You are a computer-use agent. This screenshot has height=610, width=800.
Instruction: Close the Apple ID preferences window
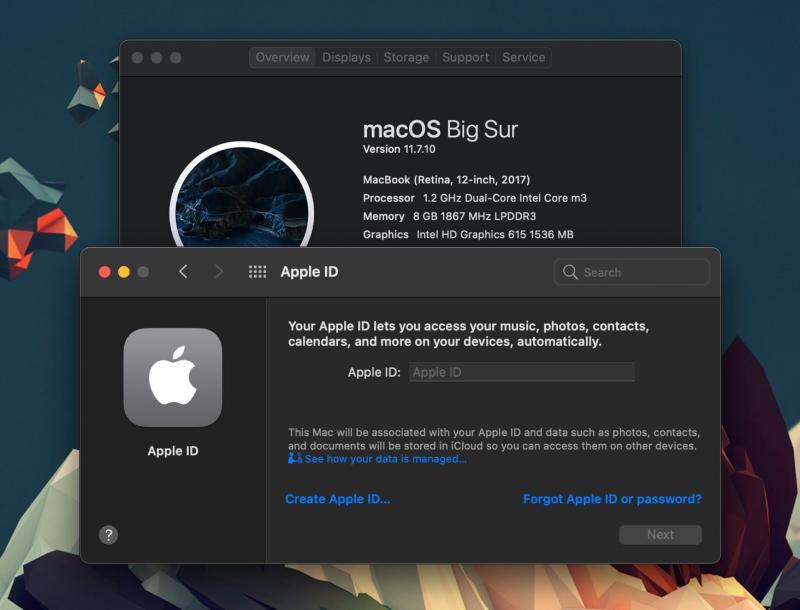105,272
